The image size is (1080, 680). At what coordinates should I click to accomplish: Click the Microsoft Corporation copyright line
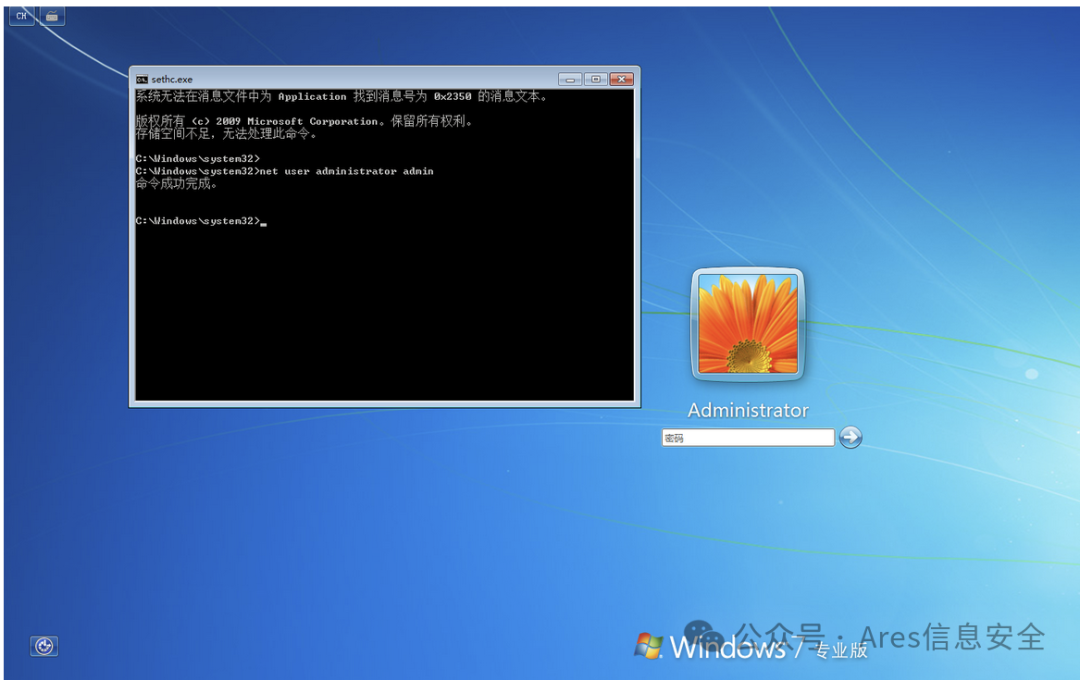(x=304, y=121)
